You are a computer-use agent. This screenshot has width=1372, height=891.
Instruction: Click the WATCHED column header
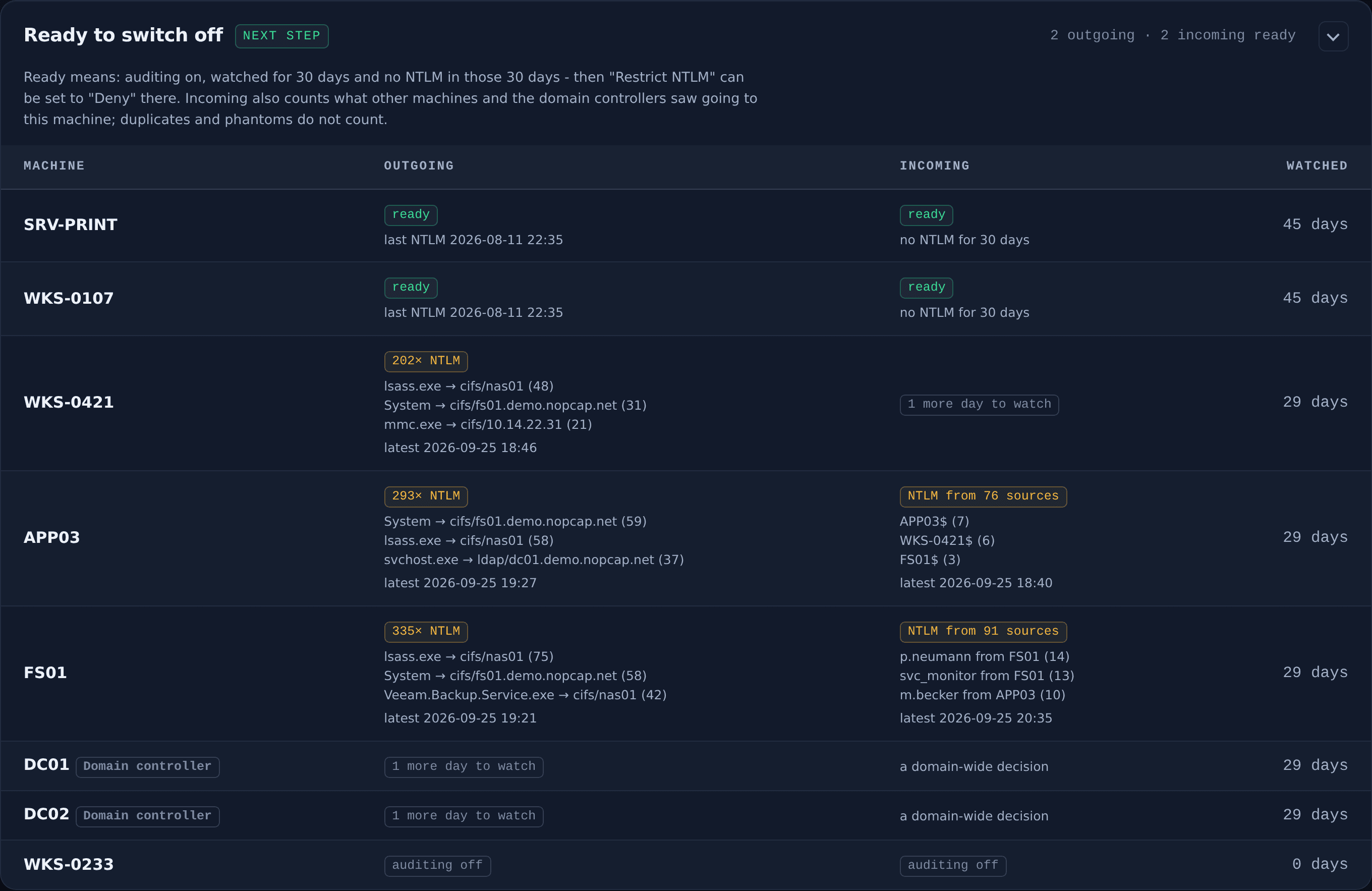pos(1317,166)
